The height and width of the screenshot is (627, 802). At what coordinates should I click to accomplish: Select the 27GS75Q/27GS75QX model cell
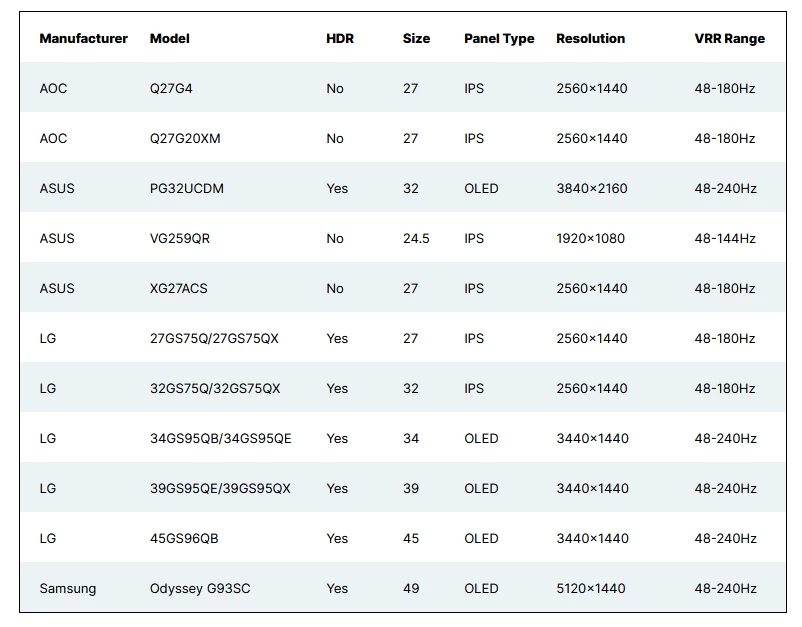click(x=214, y=339)
